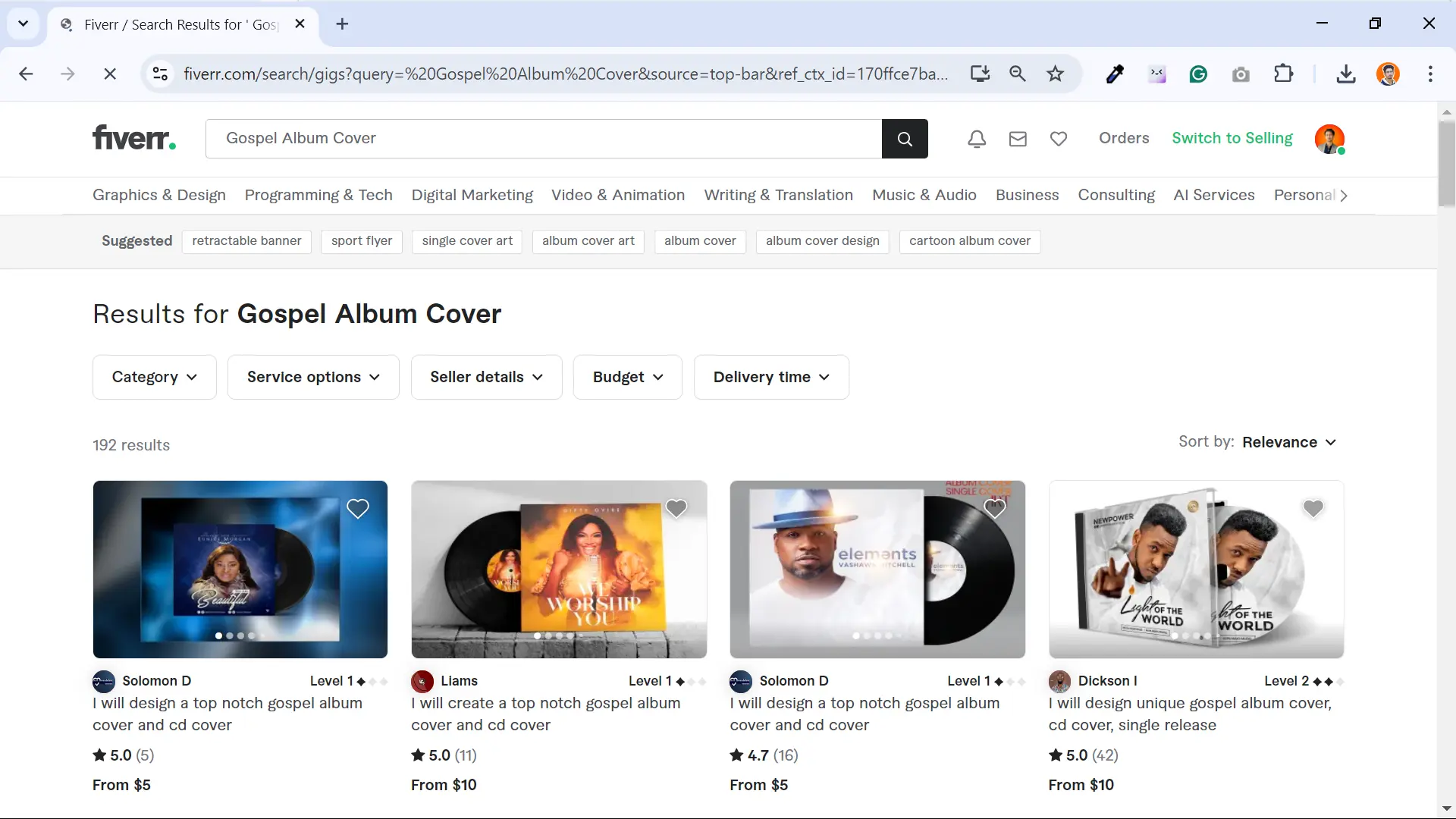Install app icon in address bar
This screenshot has width=1456, height=819.
click(x=980, y=74)
